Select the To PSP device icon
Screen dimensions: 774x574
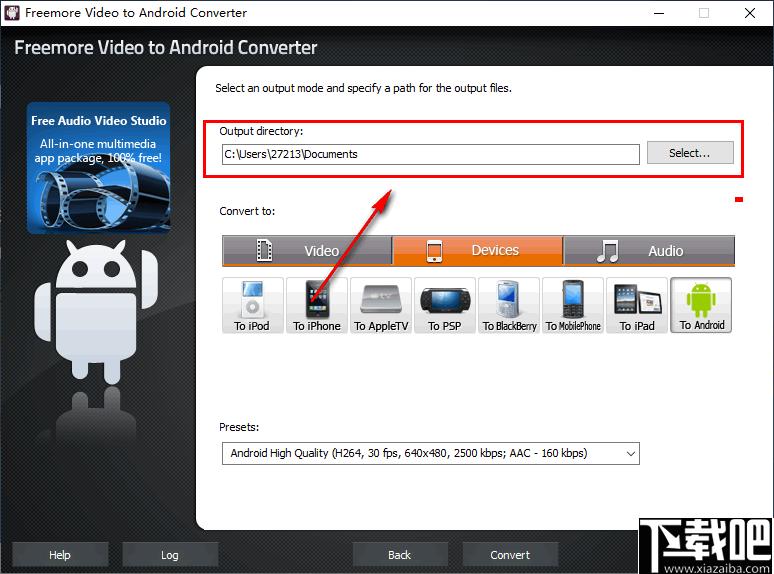445,306
